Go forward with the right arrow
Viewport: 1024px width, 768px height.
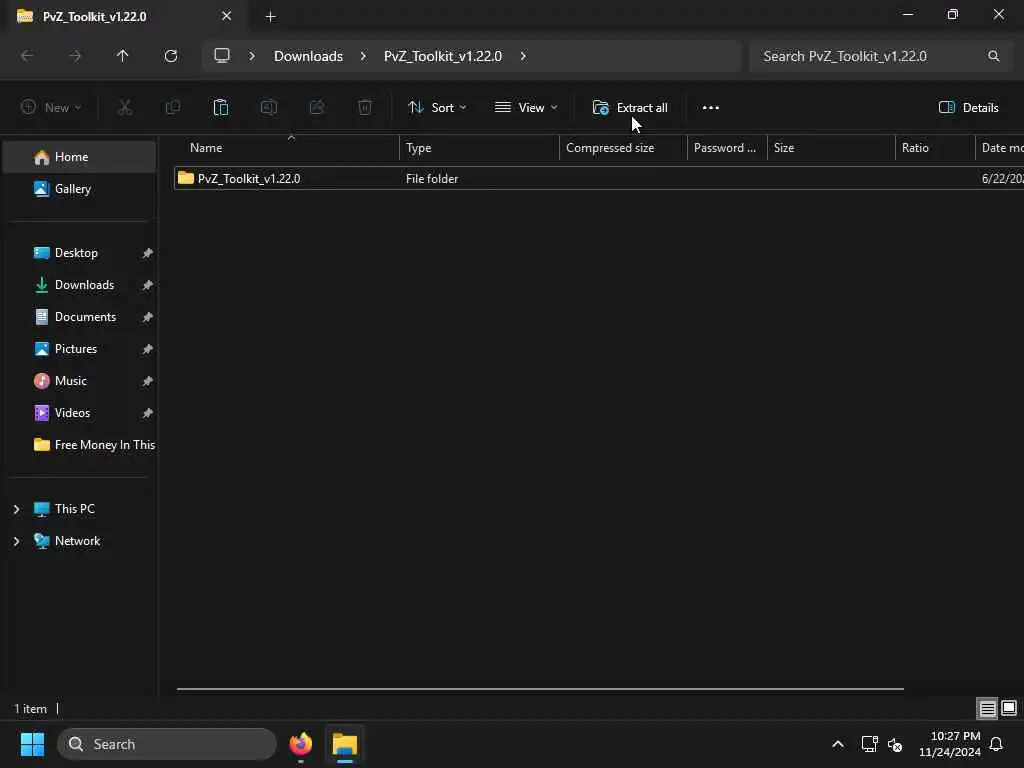click(x=75, y=56)
